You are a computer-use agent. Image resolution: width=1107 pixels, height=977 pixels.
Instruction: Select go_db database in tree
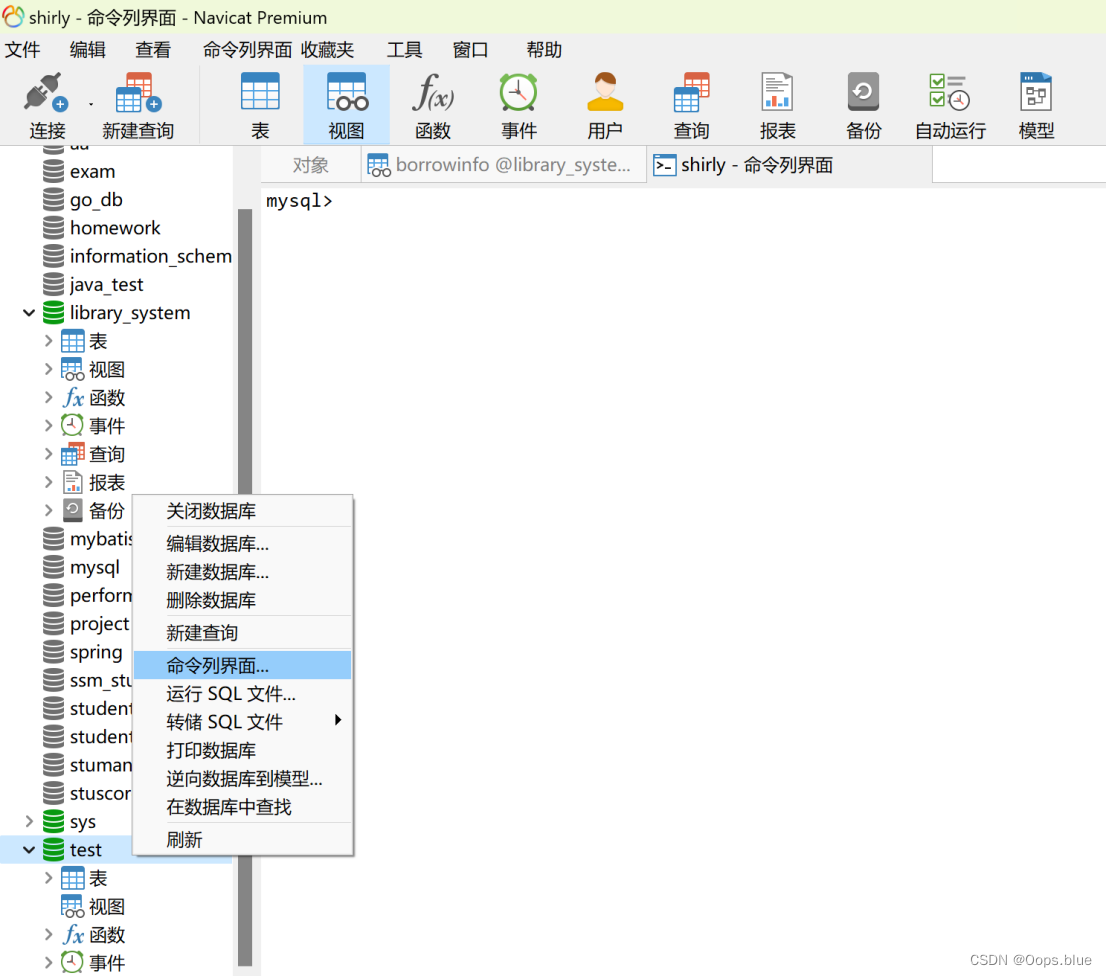(x=96, y=200)
